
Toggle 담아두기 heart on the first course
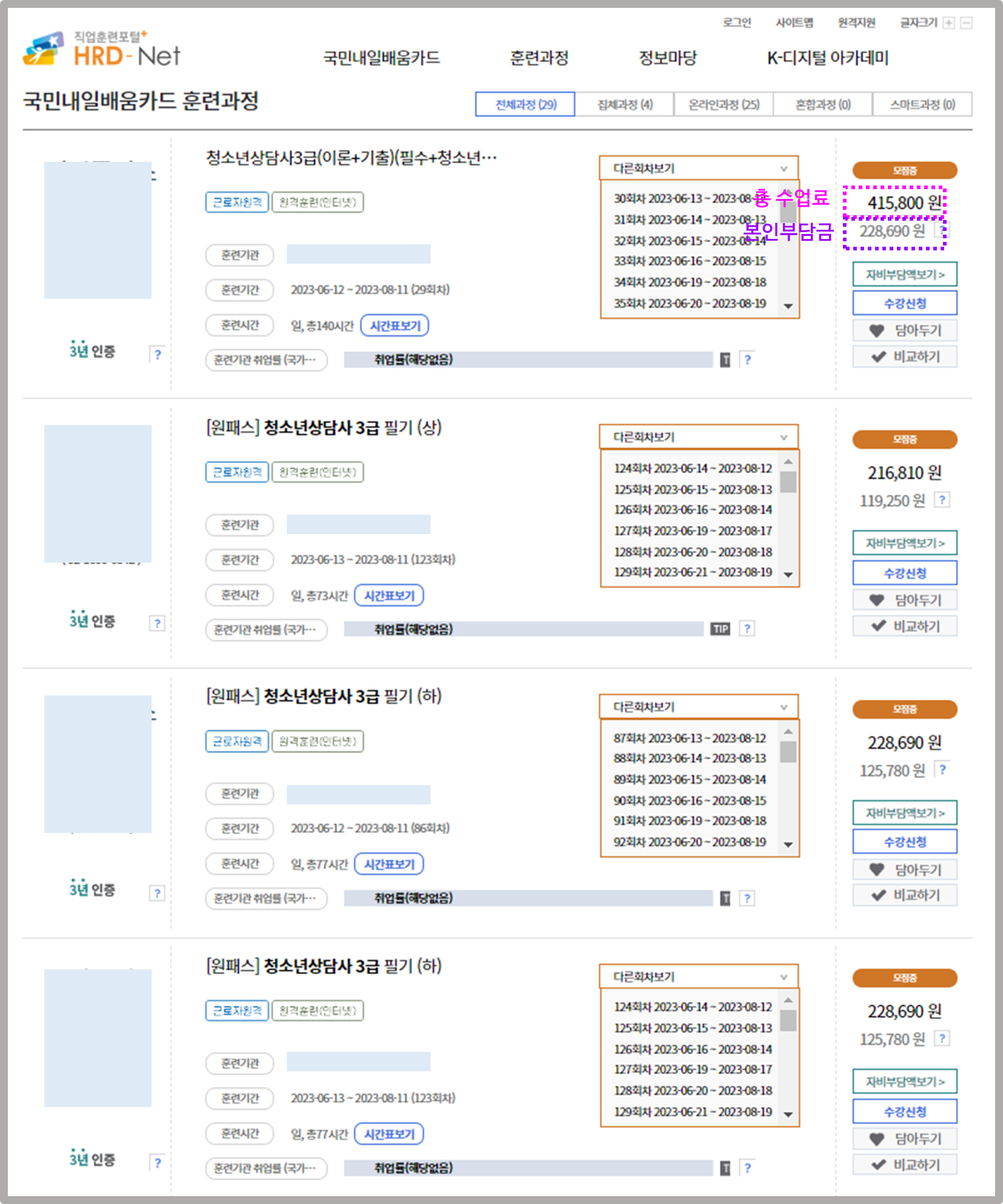[x=904, y=330]
